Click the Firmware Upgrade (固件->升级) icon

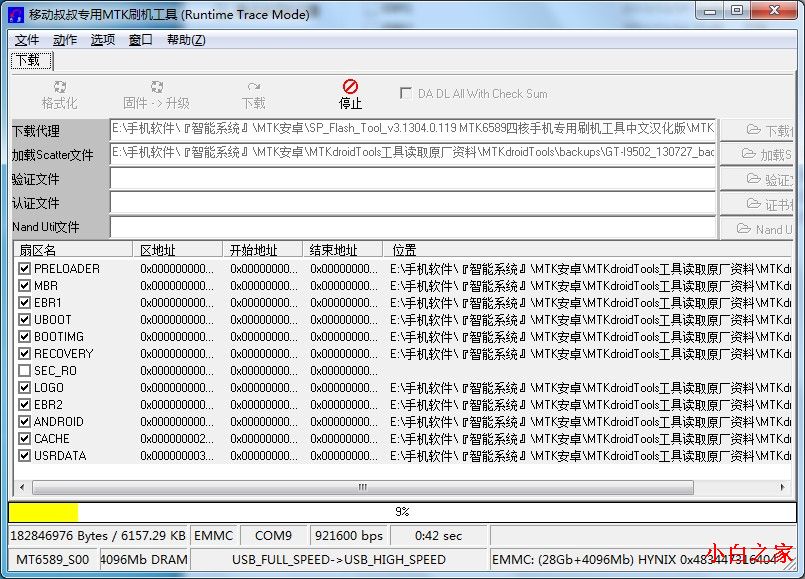[157, 87]
